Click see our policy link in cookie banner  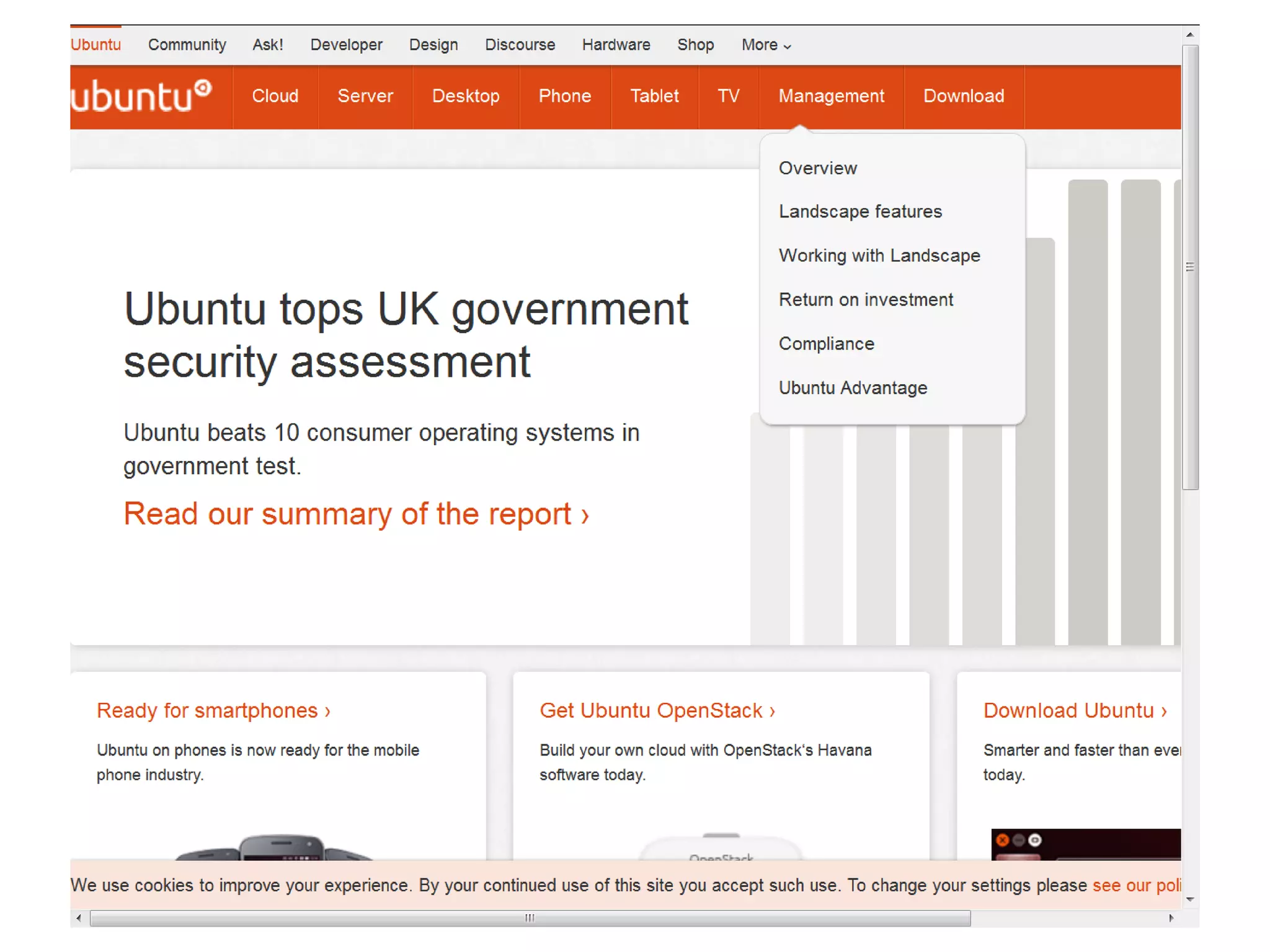point(1136,885)
